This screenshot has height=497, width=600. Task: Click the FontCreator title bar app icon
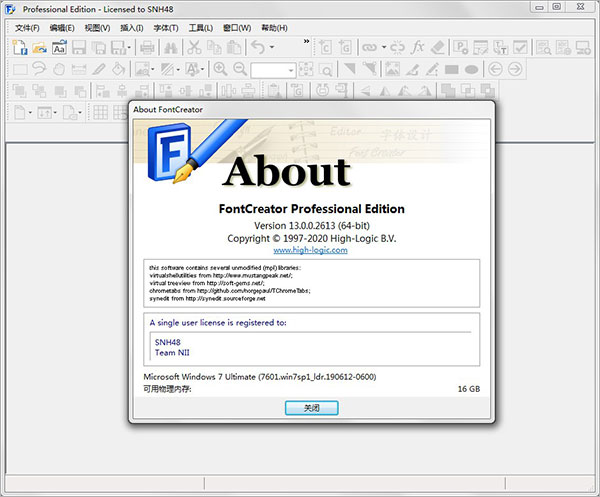(x=10, y=9)
